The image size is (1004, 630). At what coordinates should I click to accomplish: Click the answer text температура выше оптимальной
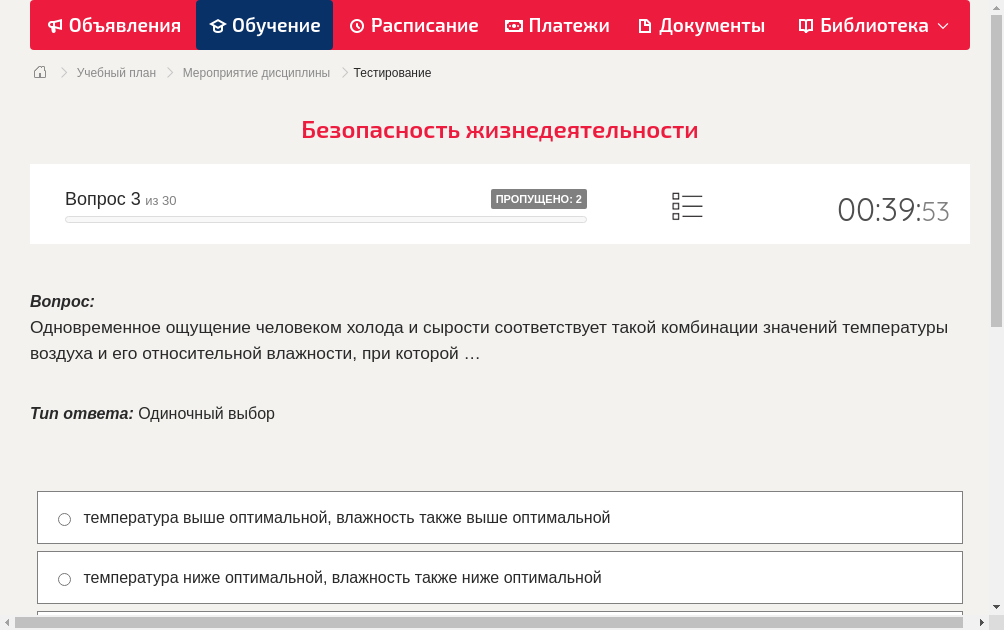(x=348, y=518)
